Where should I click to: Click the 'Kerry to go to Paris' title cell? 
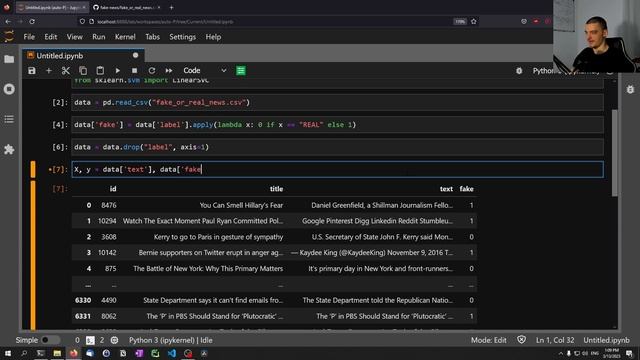tap(218, 237)
